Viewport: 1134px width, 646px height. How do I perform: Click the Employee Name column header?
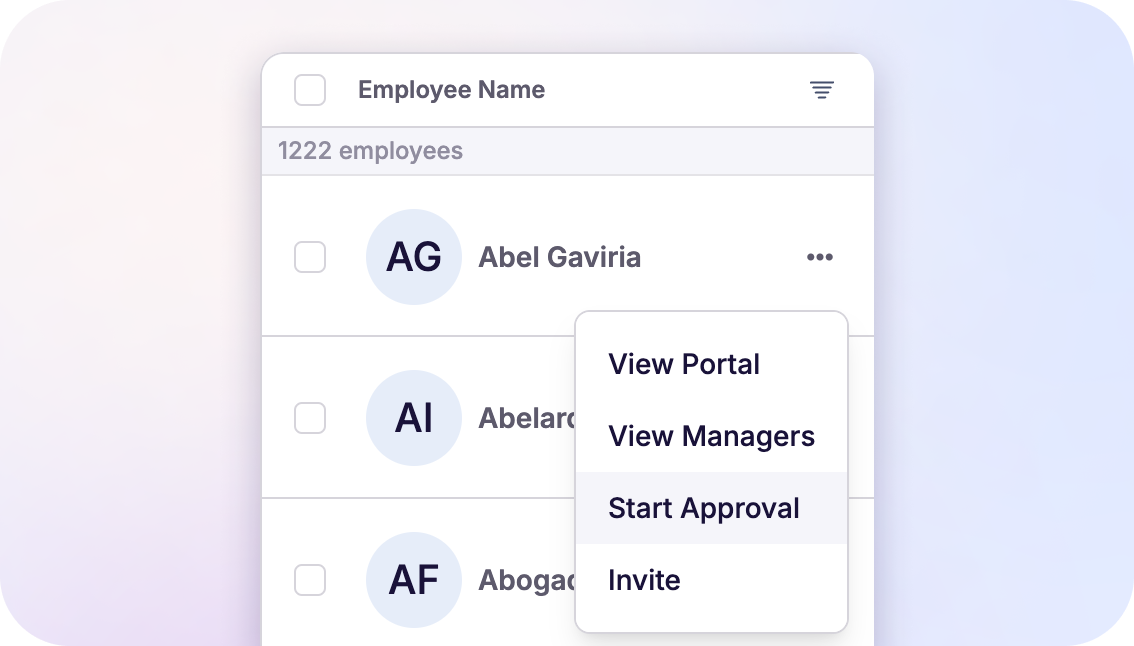tap(451, 90)
